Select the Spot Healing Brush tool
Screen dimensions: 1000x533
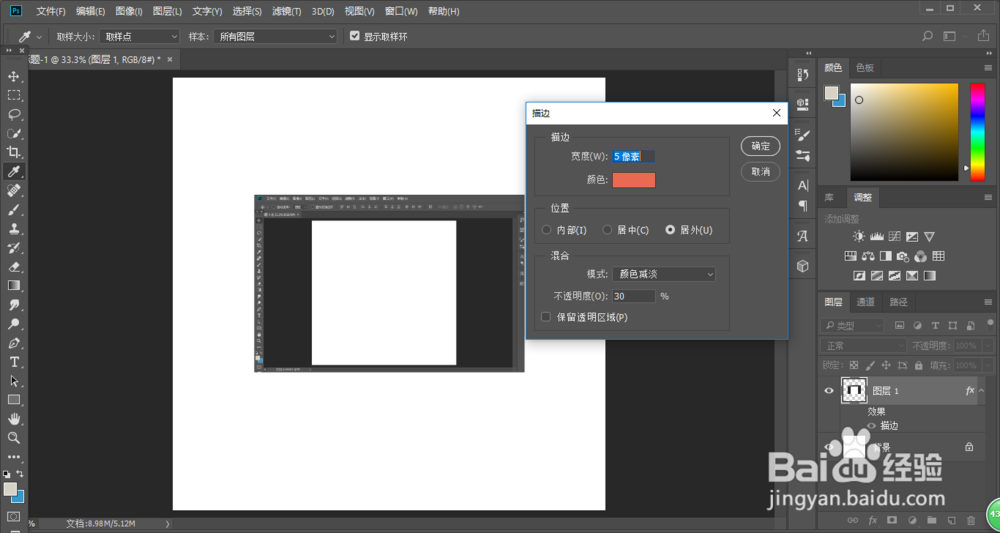(13, 190)
